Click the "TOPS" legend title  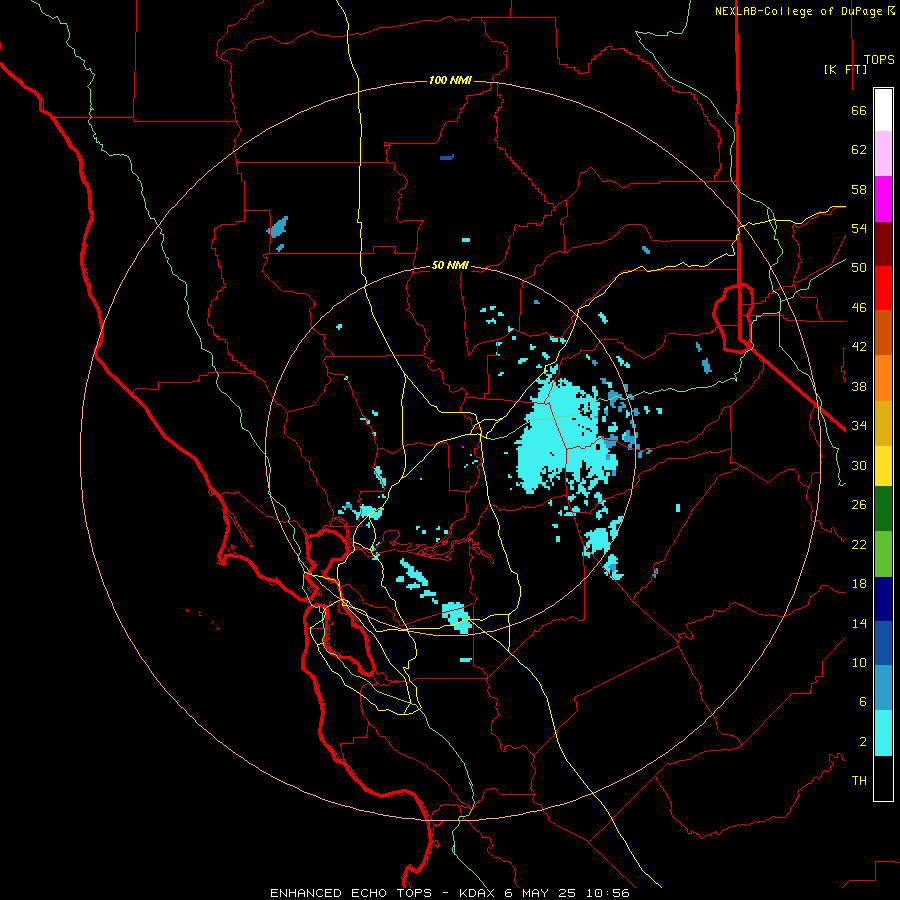pos(879,59)
